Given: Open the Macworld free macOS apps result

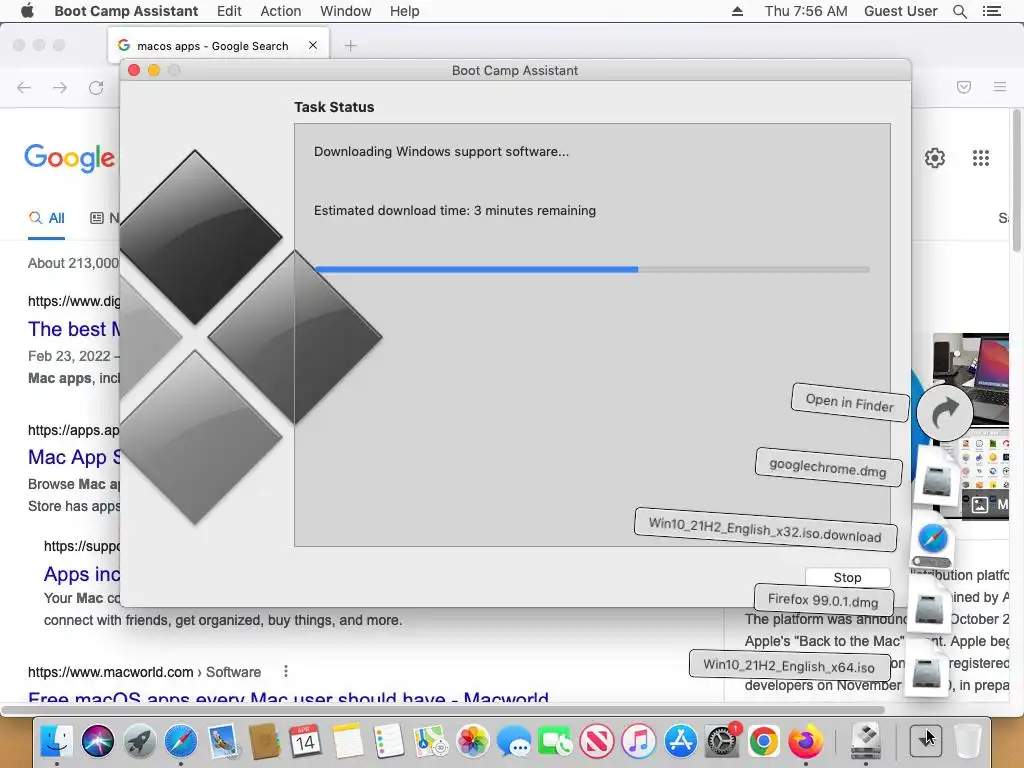Looking at the screenshot, I should pyautogui.click(x=289, y=696).
